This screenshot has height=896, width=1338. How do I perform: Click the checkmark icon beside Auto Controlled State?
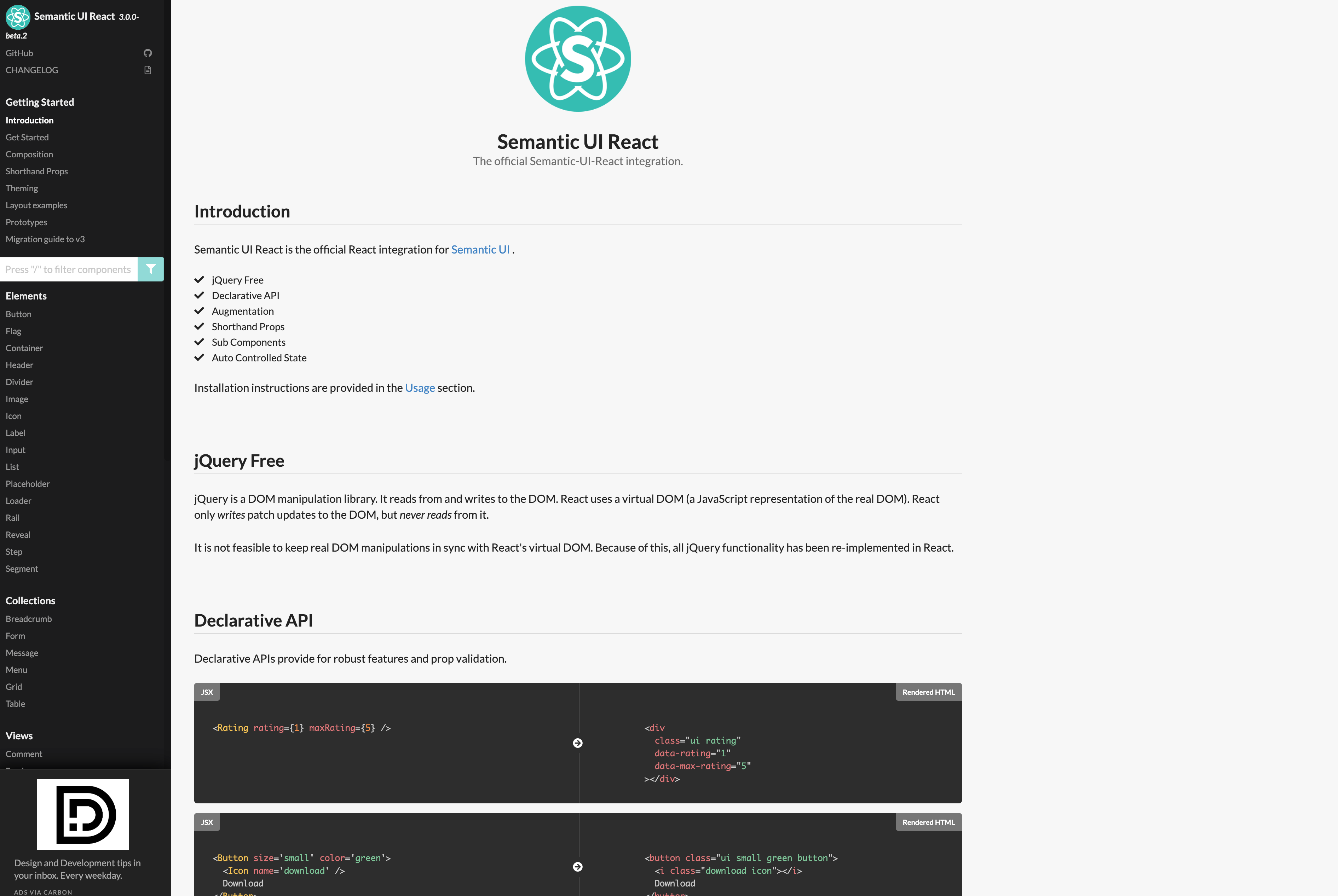tap(199, 357)
